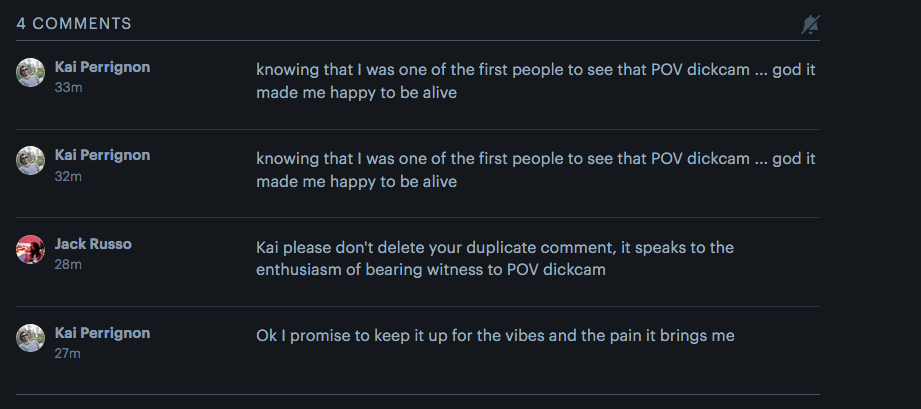Viewport: 921px width, 409px height.
Task: Click the Kai Perrignon name above 32m
Action: point(102,155)
